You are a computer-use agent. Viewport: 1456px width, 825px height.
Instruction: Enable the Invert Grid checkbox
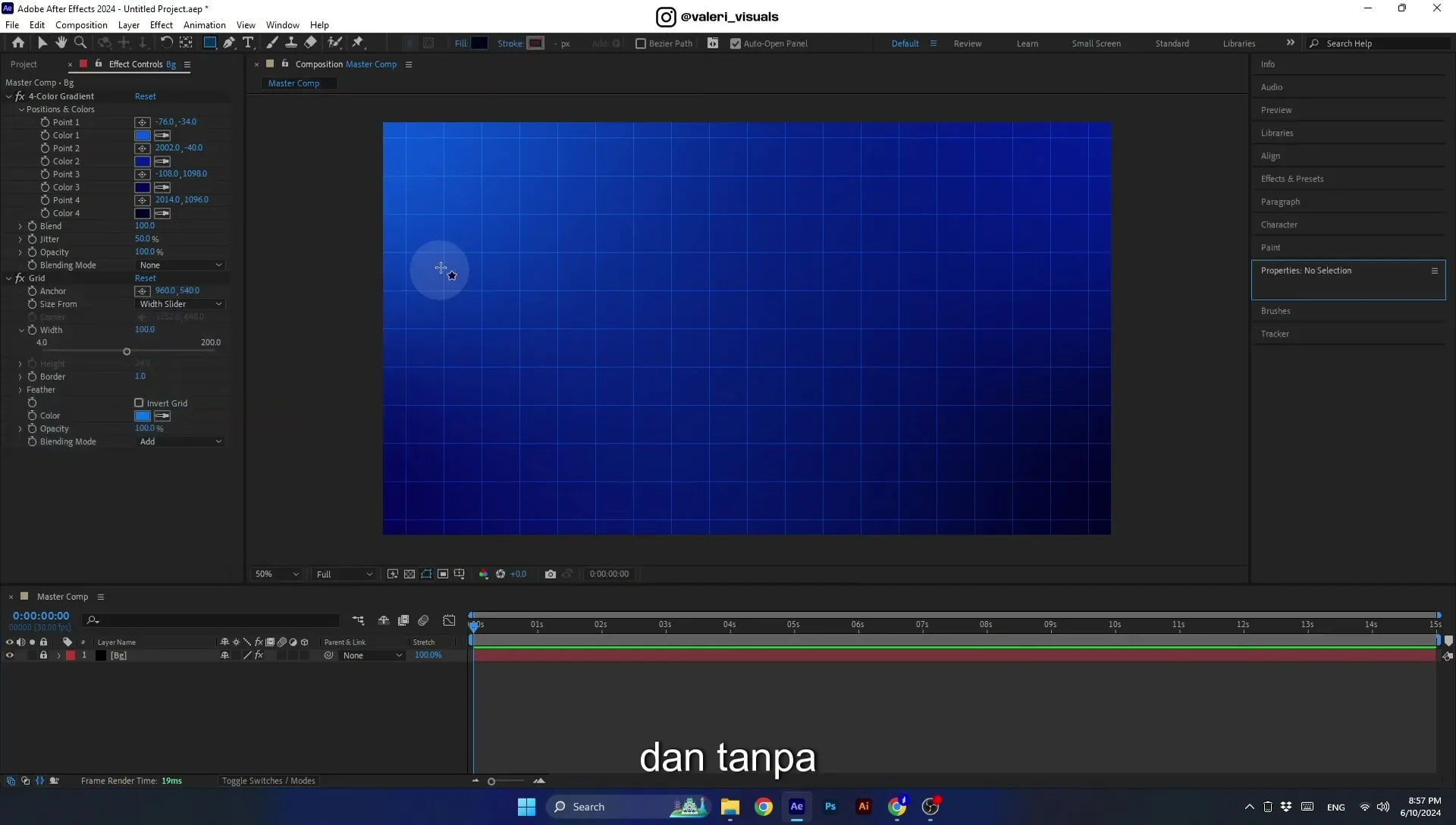point(139,403)
